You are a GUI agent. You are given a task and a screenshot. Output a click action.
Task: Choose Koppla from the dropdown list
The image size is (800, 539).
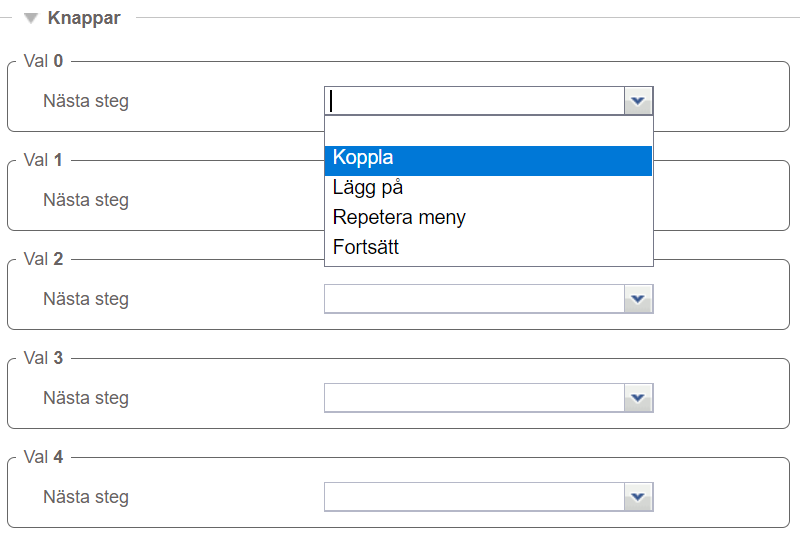(488, 161)
